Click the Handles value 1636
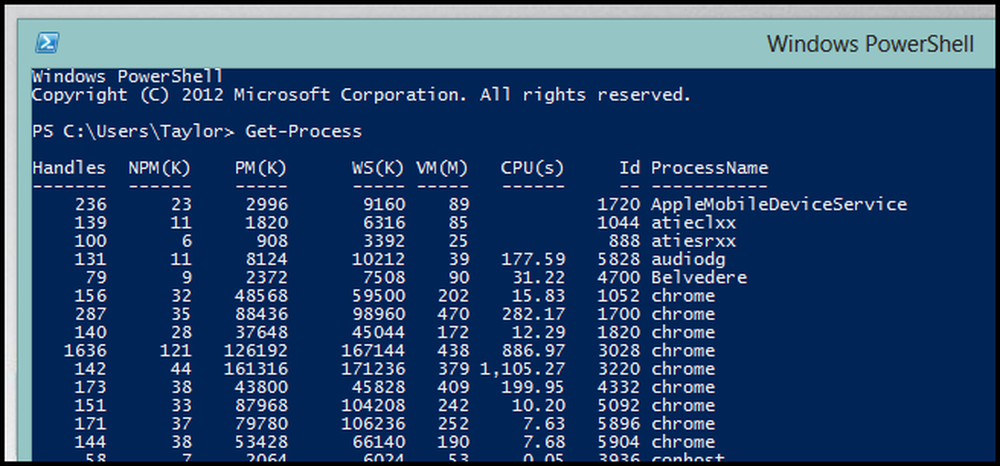 coord(85,351)
